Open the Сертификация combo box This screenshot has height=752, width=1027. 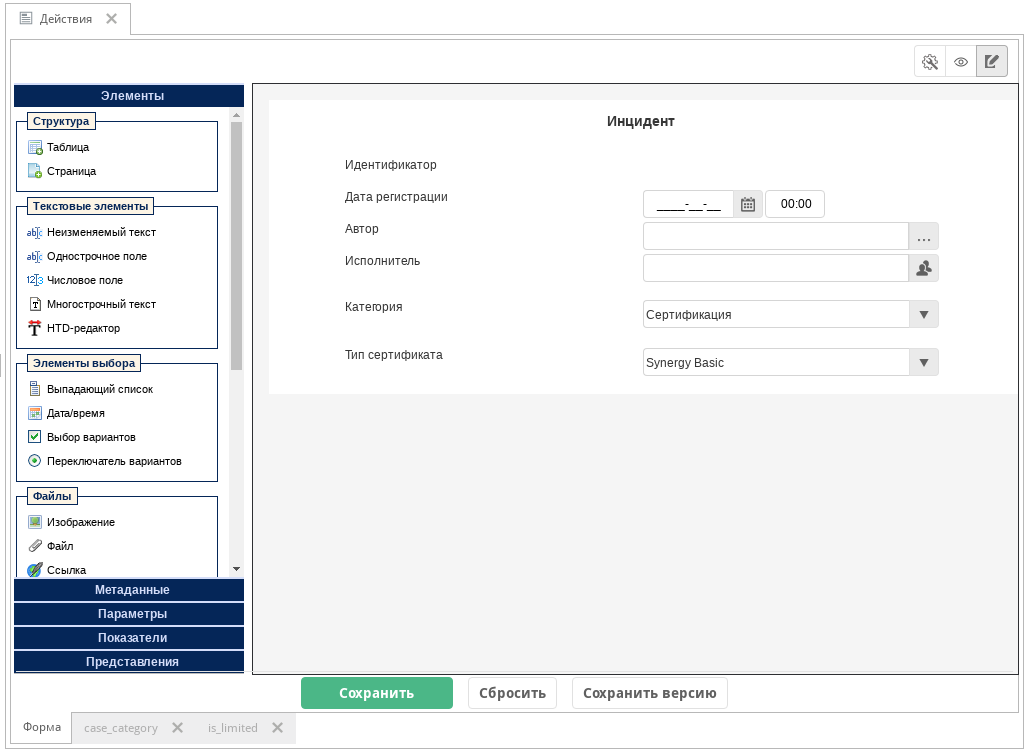pyautogui.click(x=791, y=314)
